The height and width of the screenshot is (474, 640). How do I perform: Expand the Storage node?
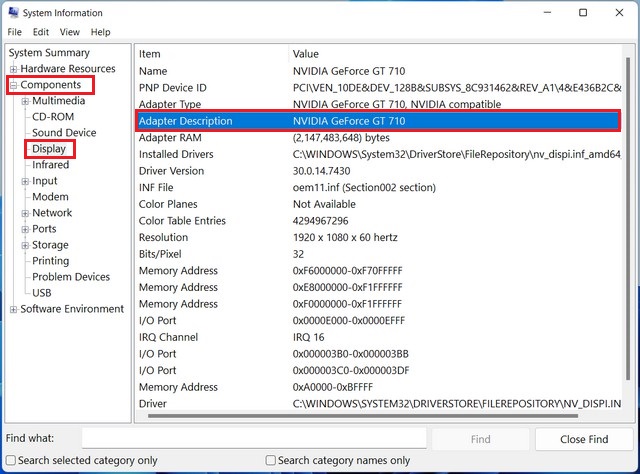[25, 245]
